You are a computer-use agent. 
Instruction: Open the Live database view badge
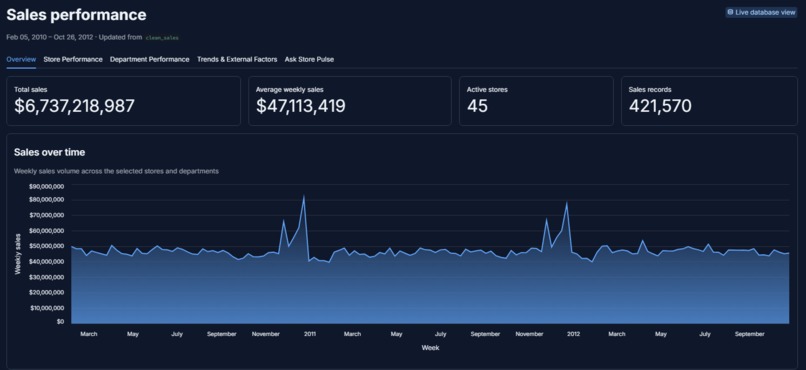[x=761, y=12]
